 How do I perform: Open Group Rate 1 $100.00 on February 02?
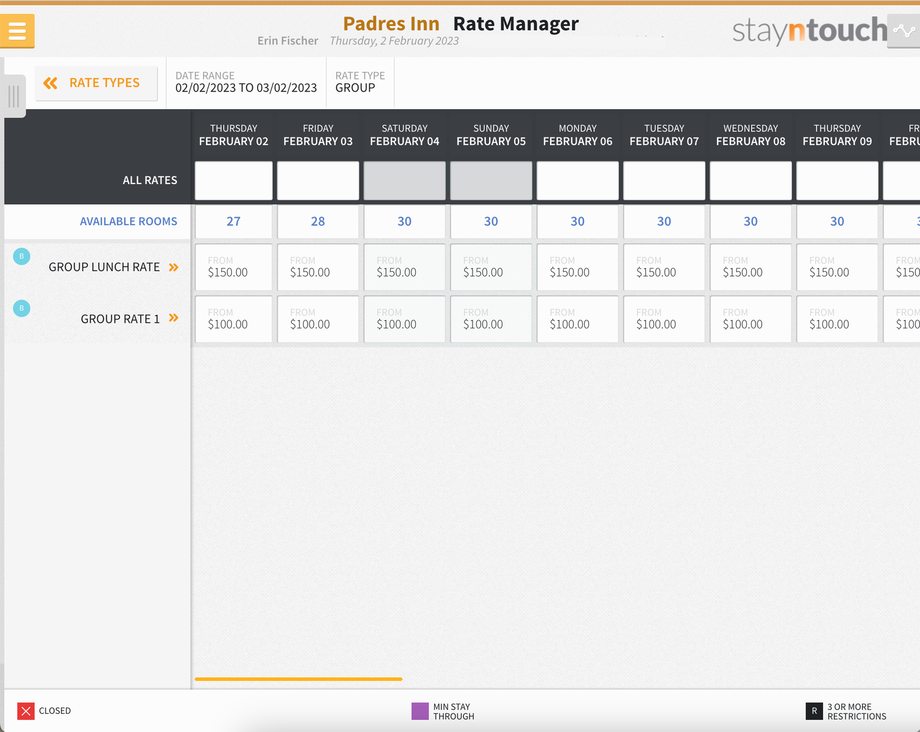pyautogui.click(x=234, y=319)
